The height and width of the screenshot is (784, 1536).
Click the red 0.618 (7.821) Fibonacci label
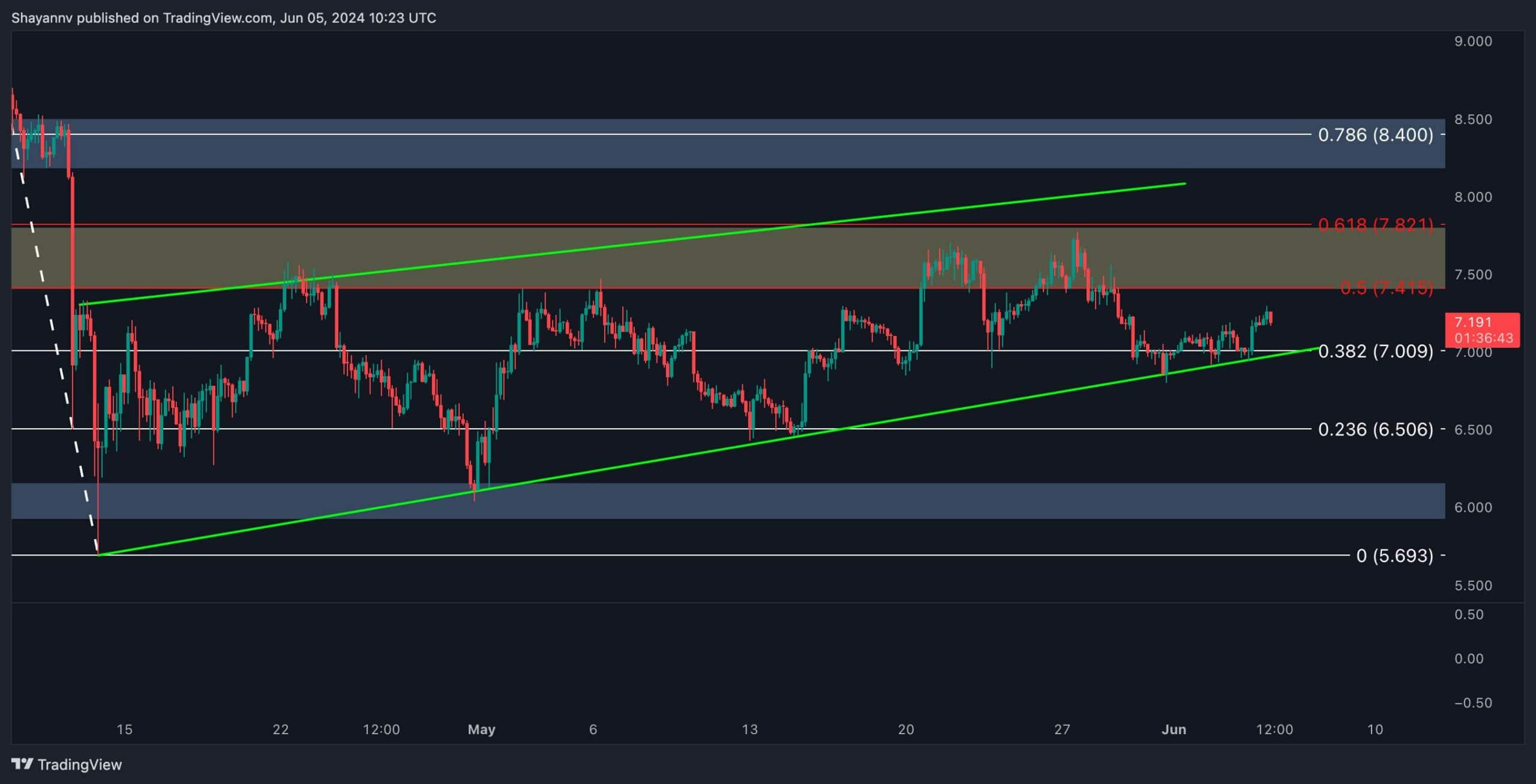[1375, 224]
